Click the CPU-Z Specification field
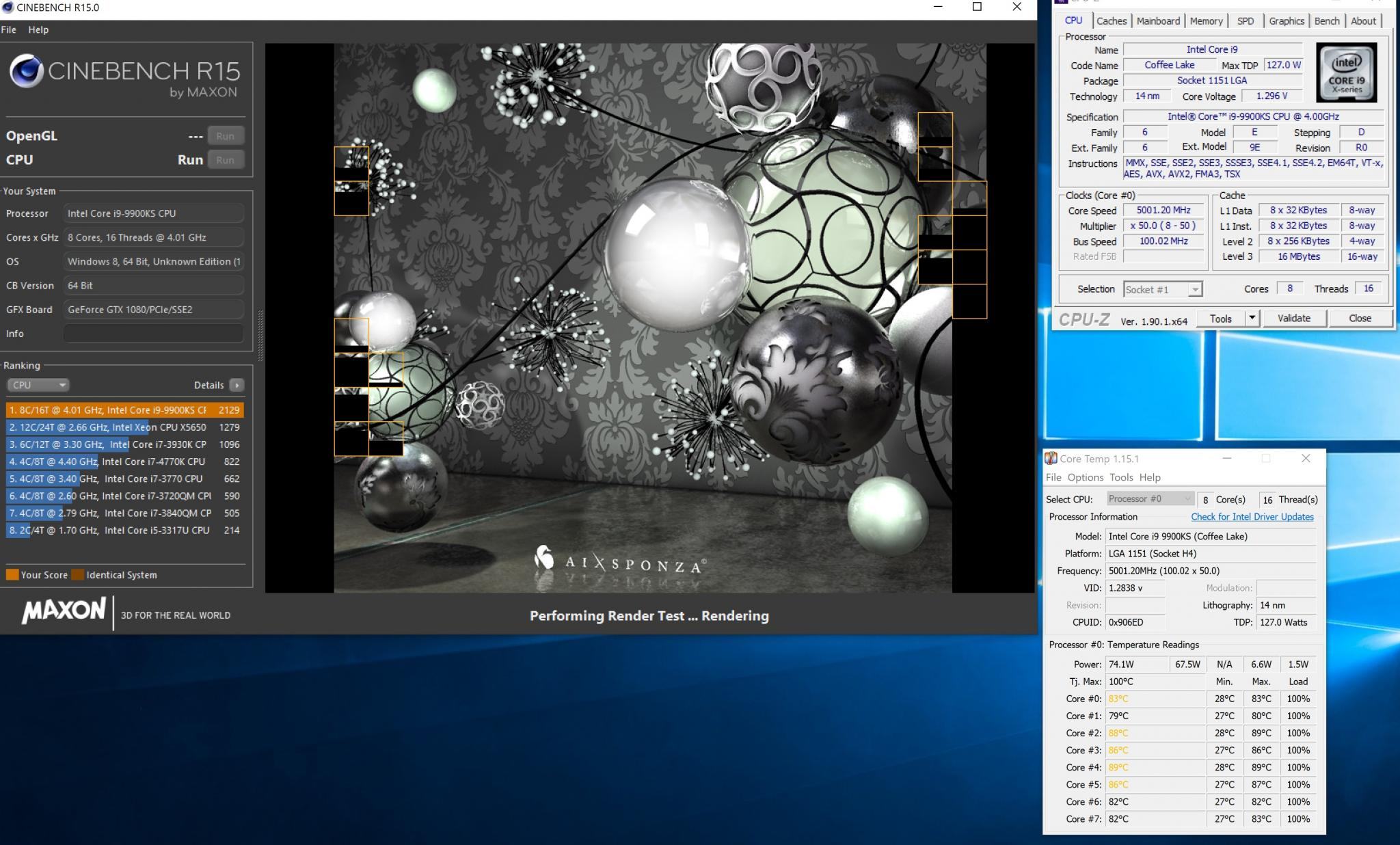The height and width of the screenshot is (845, 1400). pos(1253,117)
